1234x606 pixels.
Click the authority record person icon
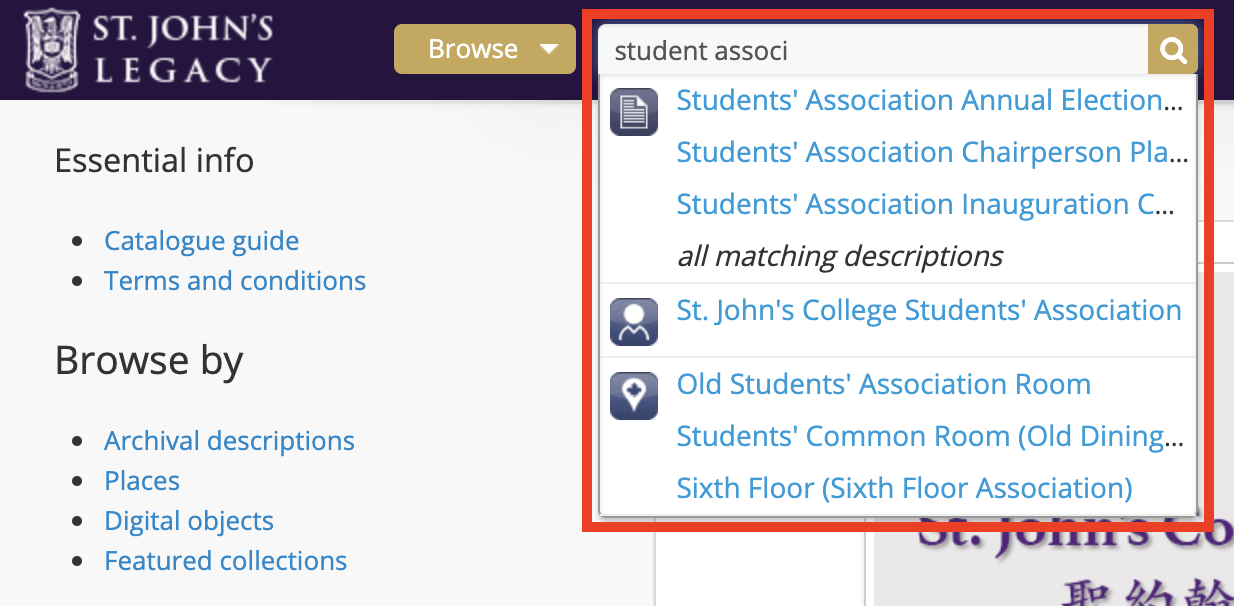[x=633, y=322]
